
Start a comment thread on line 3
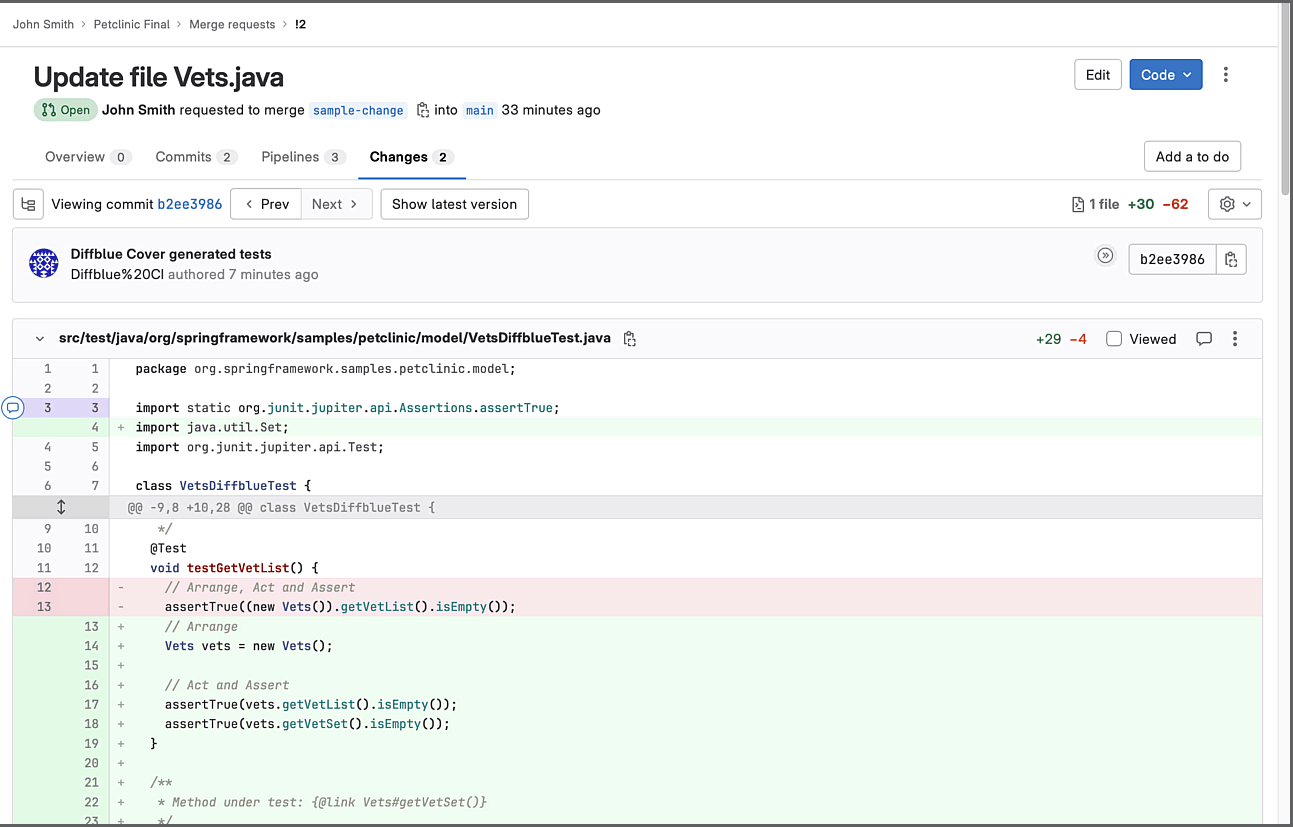(13, 407)
